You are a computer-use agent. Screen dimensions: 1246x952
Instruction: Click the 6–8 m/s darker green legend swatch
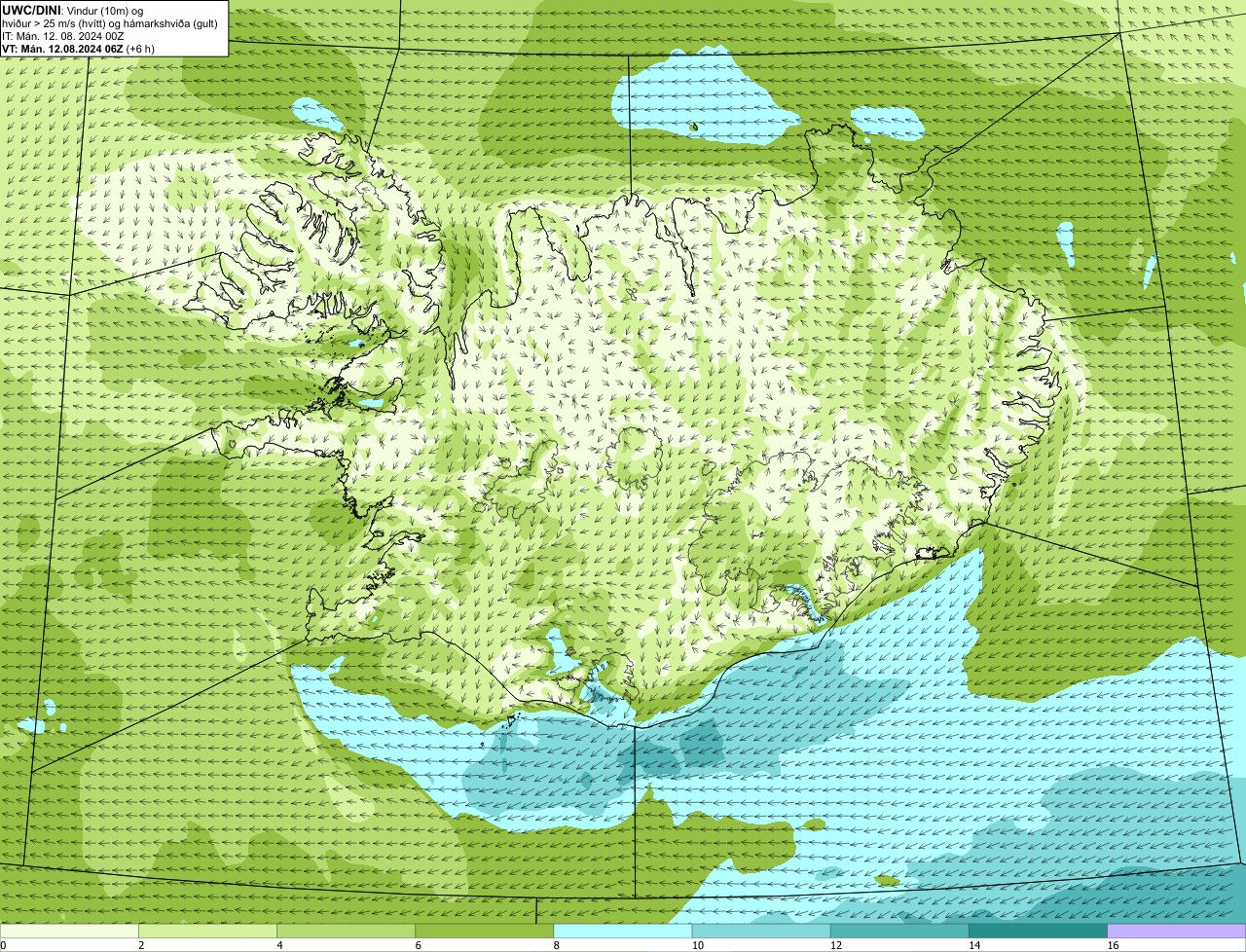coord(485,932)
